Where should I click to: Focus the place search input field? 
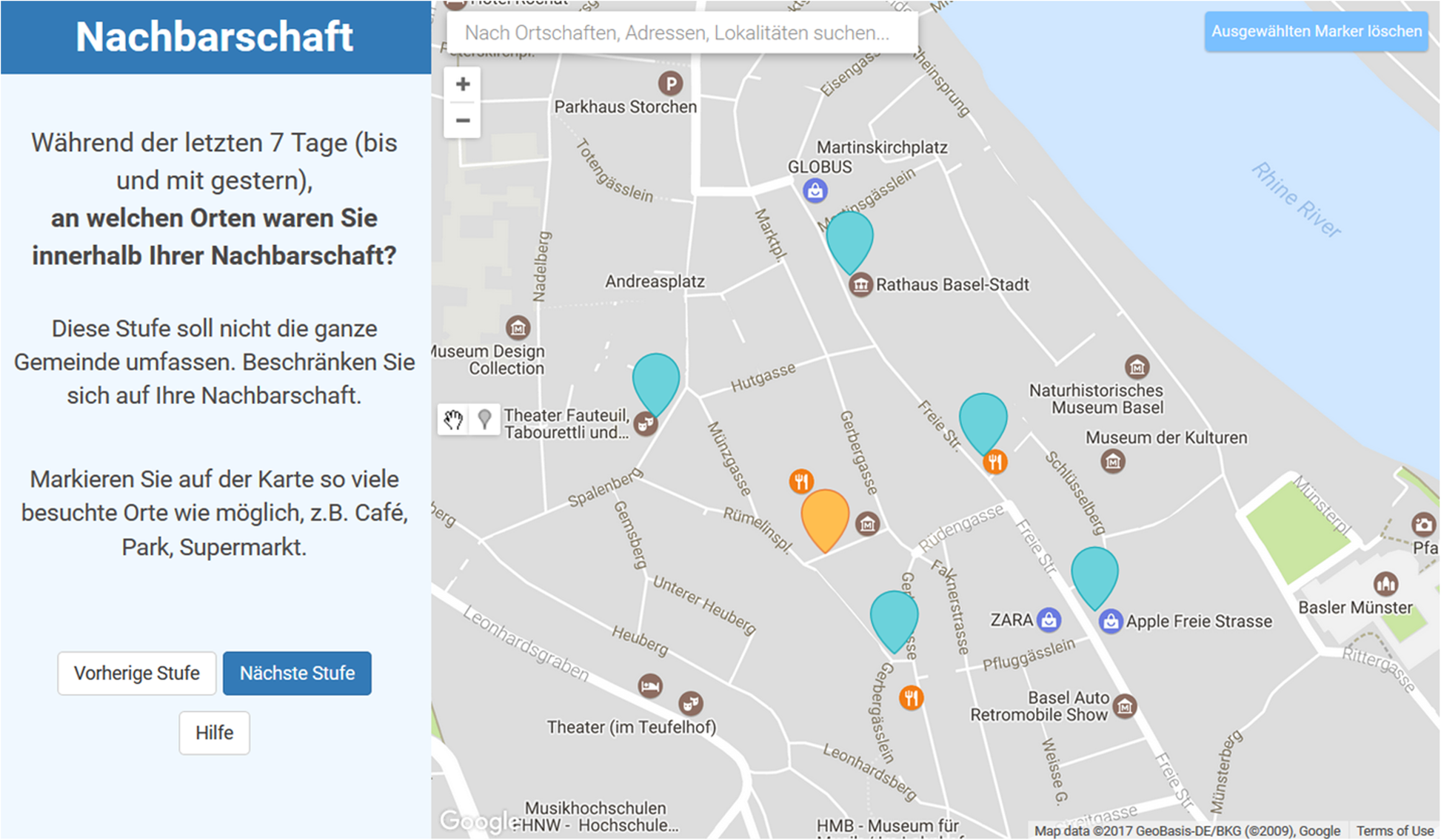pyautogui.click(x=682, y=33)
